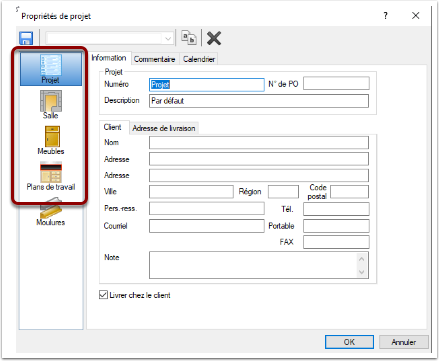
Task: Open the Moulures category in sidebar
Action: tap(51, 213)
